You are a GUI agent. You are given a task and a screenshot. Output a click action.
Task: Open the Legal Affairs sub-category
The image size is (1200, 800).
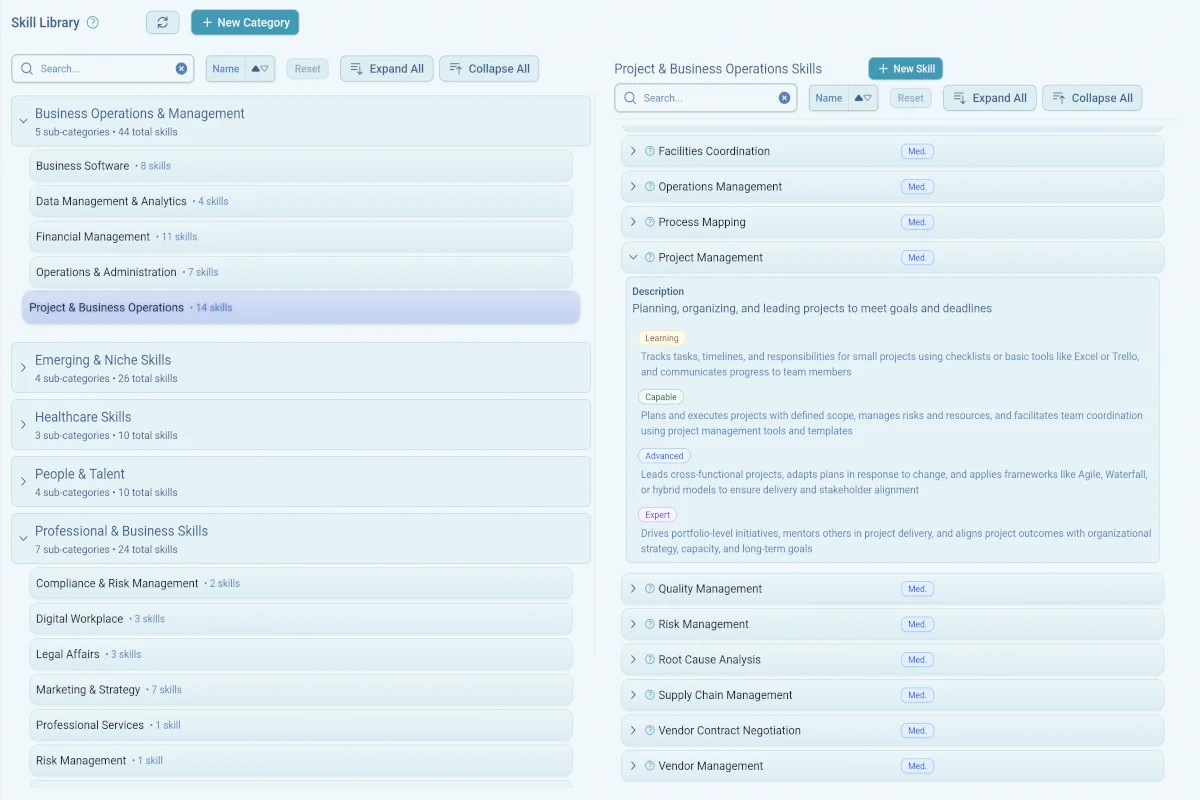pos(301,654)
